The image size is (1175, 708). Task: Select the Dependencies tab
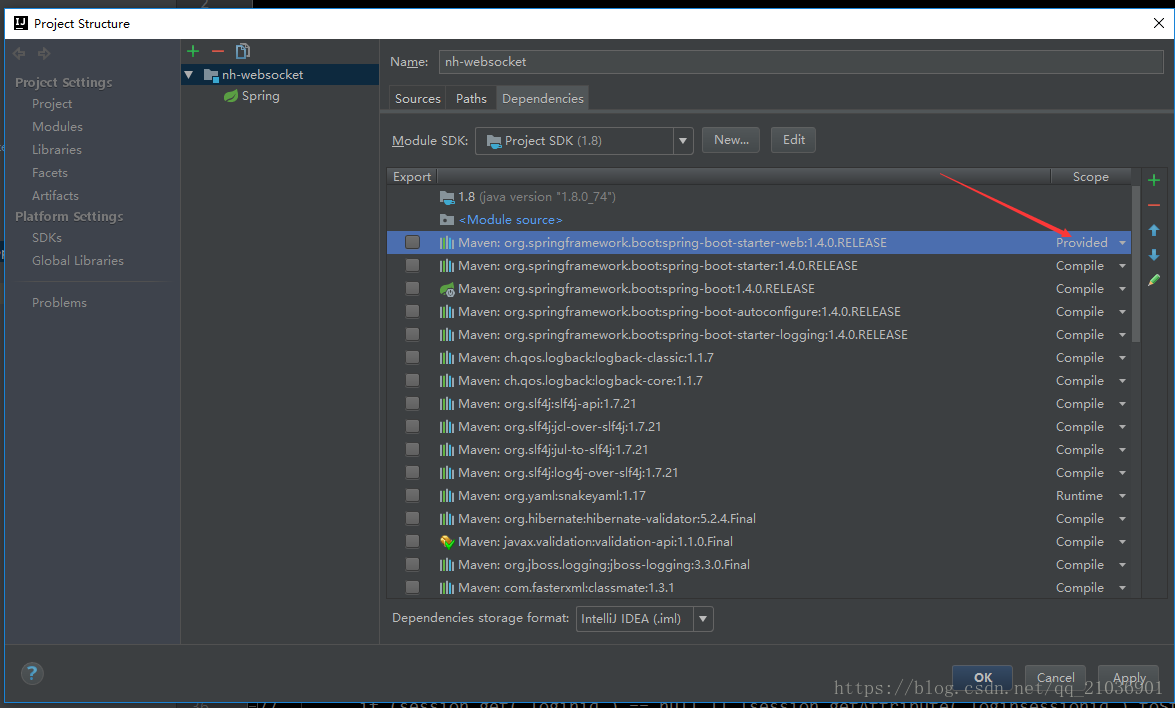point(543,98)
